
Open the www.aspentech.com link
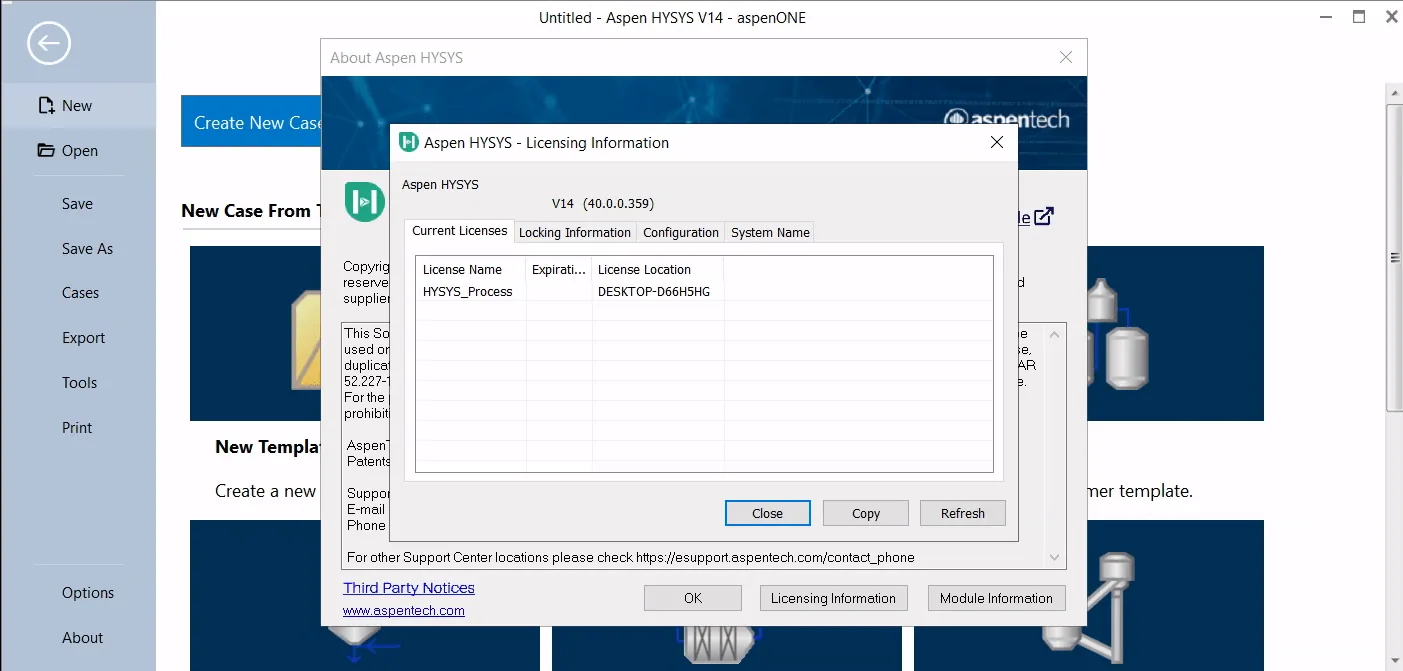(404, 610)
